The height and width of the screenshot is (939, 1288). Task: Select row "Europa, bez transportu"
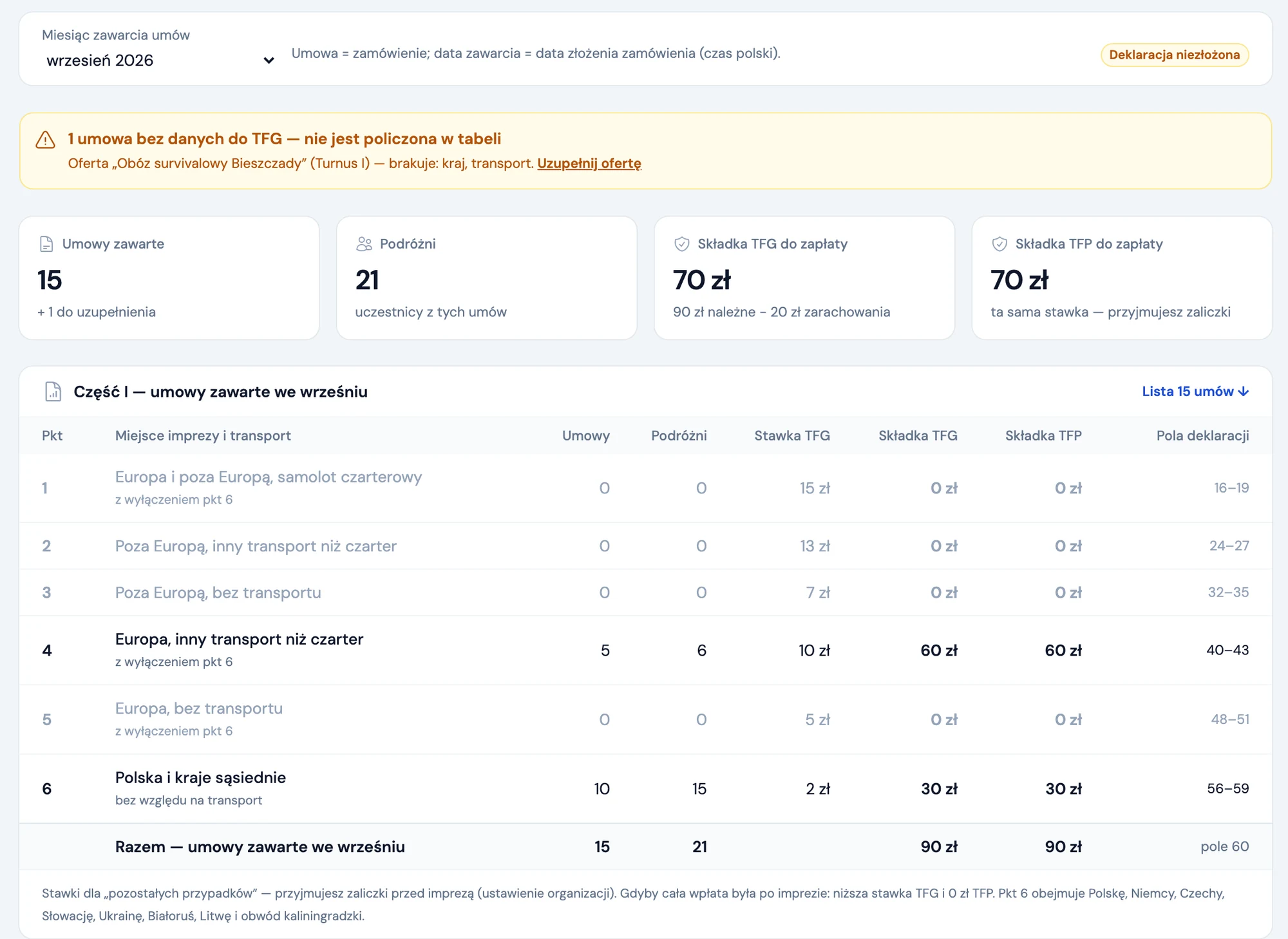[645, 719]
